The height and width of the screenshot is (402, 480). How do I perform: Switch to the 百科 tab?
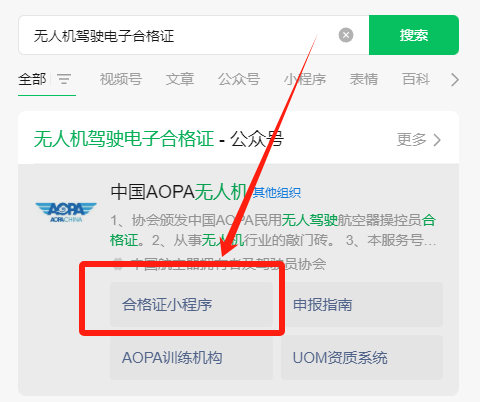pos(416,79)
